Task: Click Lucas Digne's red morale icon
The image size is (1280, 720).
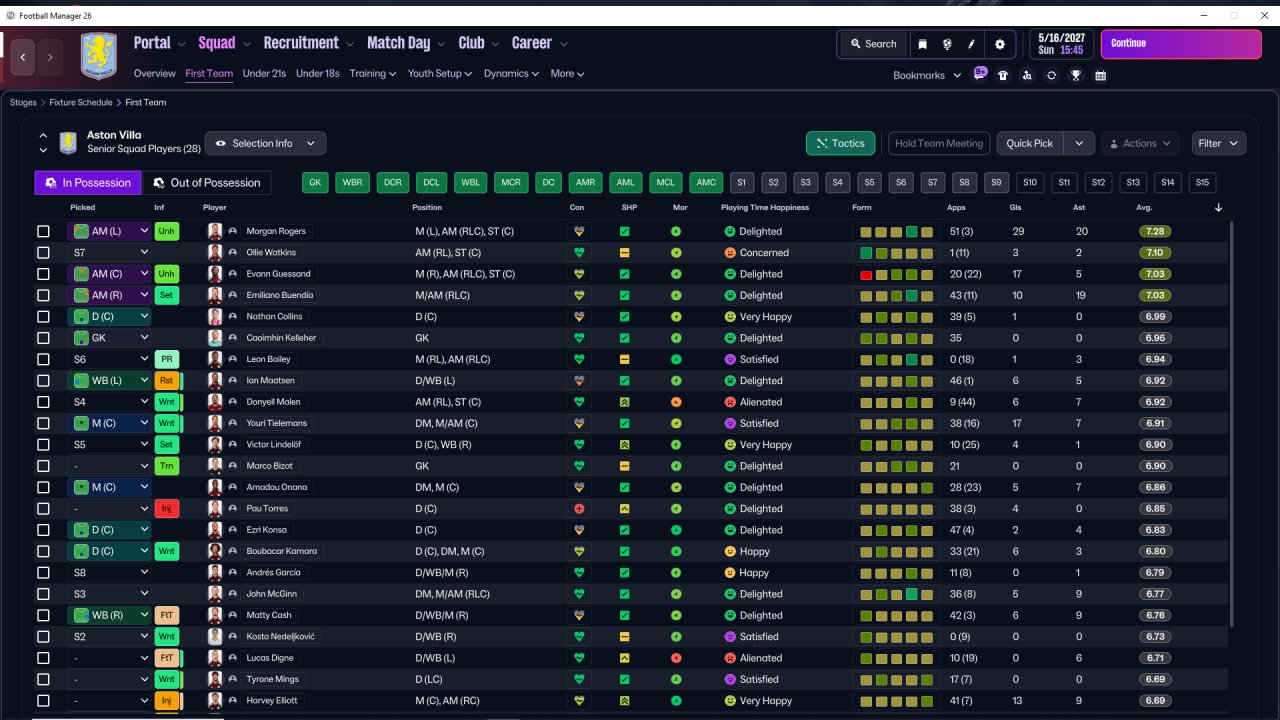Action: (x=676, y=658)
